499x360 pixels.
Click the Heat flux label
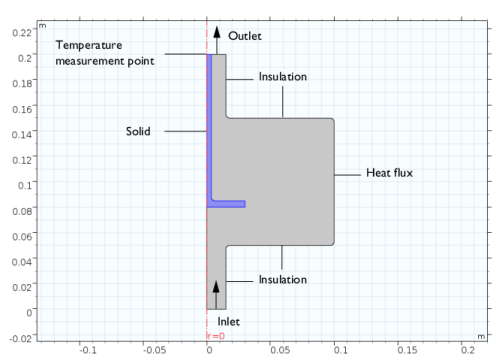tap(389, 173)
